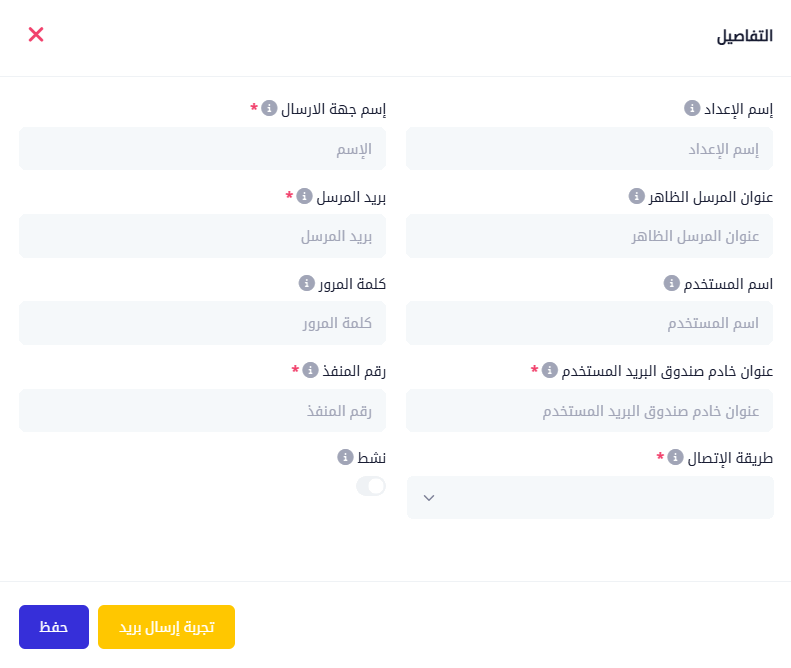This screenshot has width=791, height=668.
Task: Click the حفظ save button
Action: 54,627
